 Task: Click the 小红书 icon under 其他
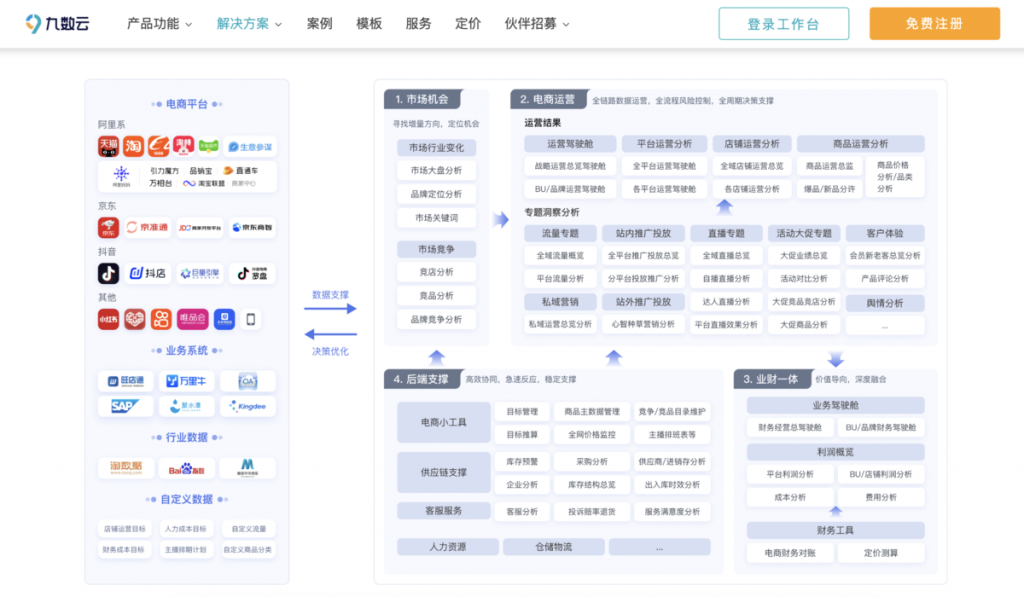[x=107, y=319]
